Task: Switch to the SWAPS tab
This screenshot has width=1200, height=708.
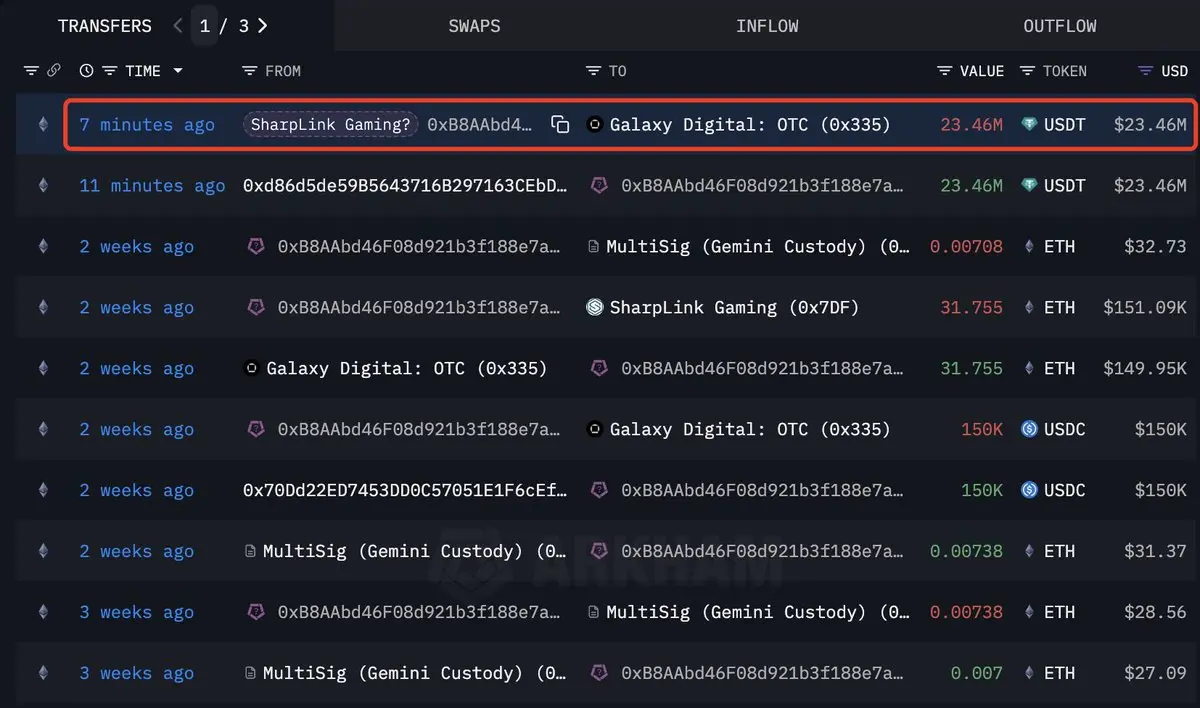Action: (474, 26)
